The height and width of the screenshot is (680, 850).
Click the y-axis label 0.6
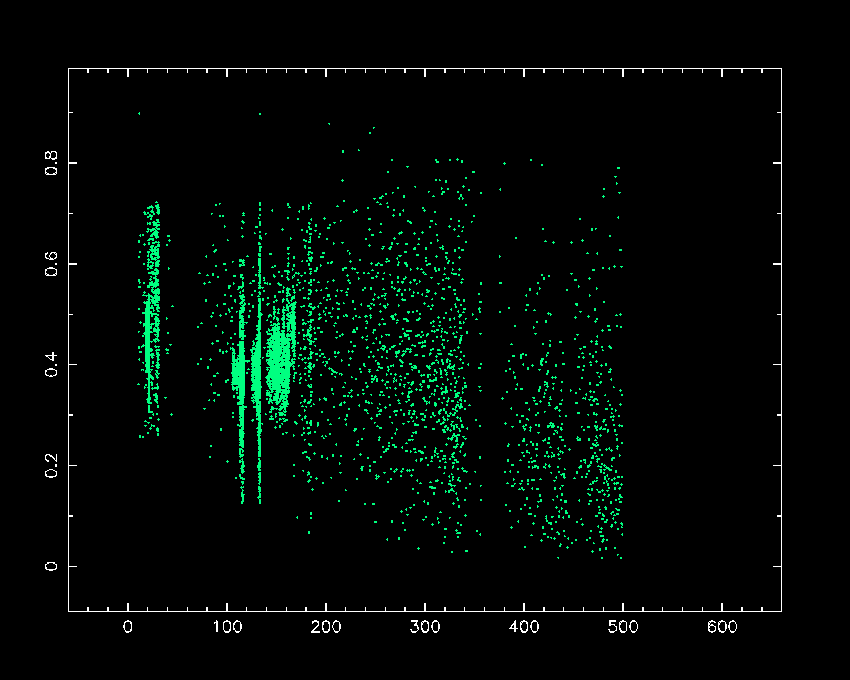tap(51, 264)
